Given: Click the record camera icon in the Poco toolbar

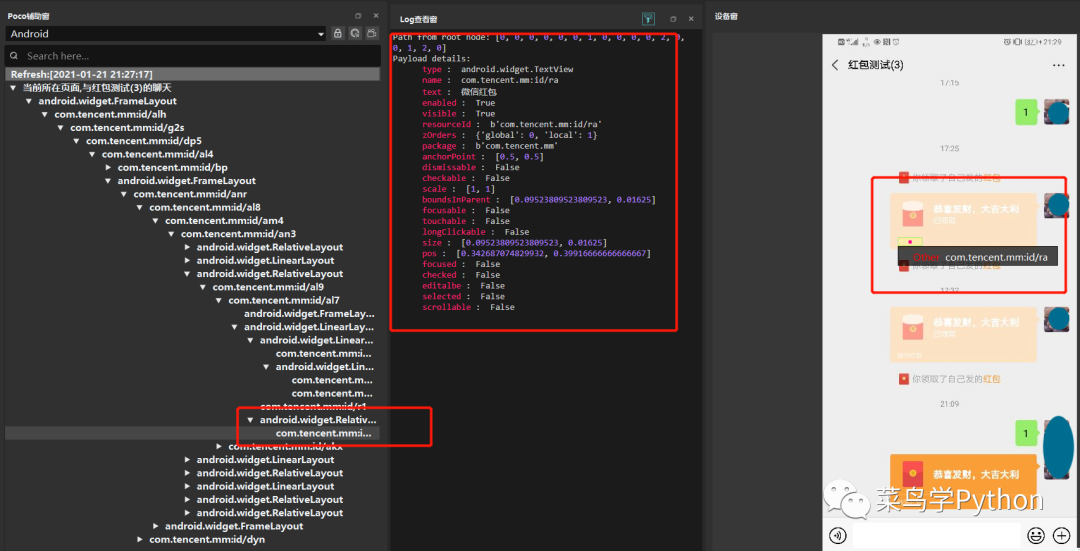Looking at the screenshot, I should click(372, 33).
